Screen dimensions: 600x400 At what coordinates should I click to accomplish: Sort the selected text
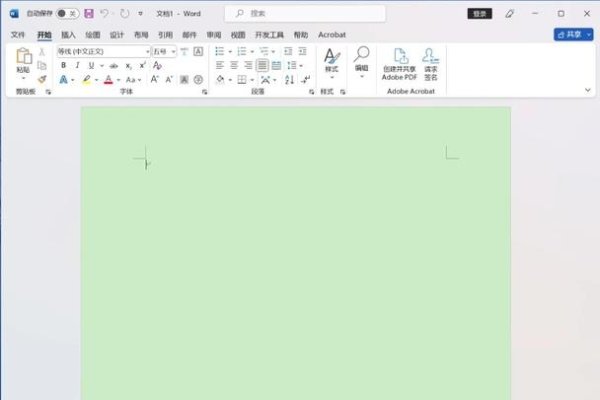289,80
